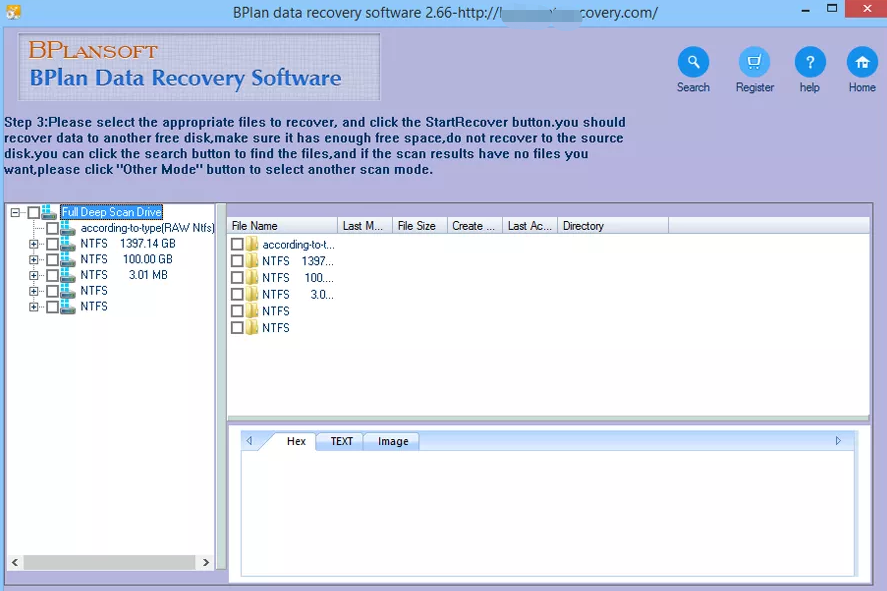
Task: Click the help question mark icon
Action: coord(810,62)
